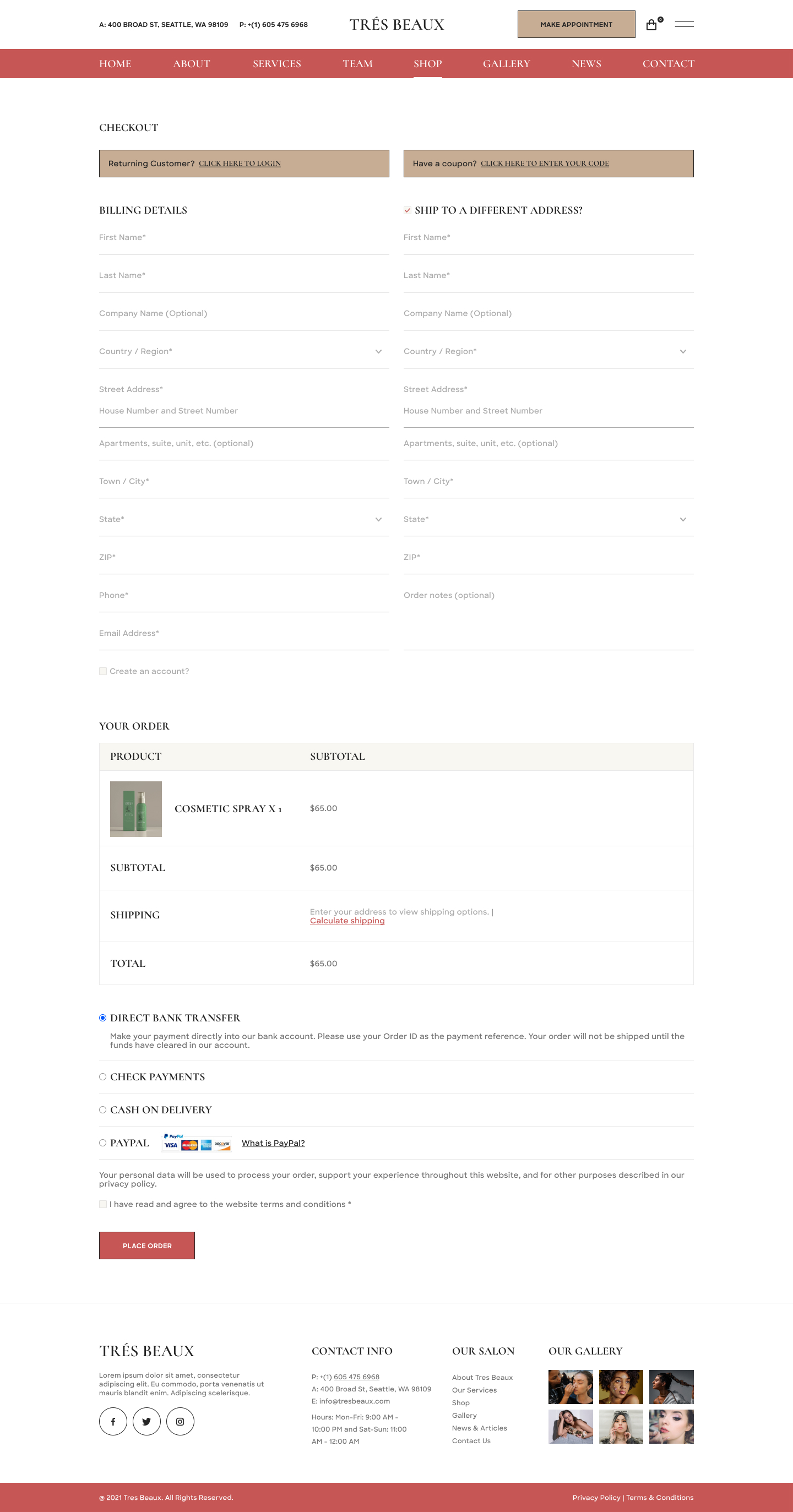
Task: Open the shopping bag cart icon
Action: 651,25
